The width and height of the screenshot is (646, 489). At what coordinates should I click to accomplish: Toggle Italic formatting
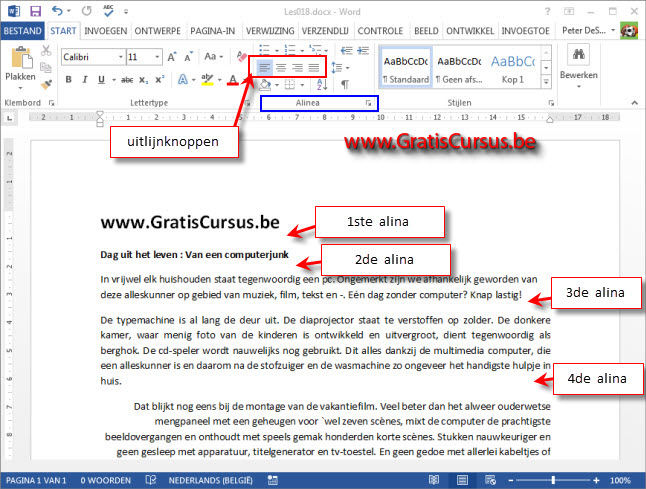tap(85, 80)
